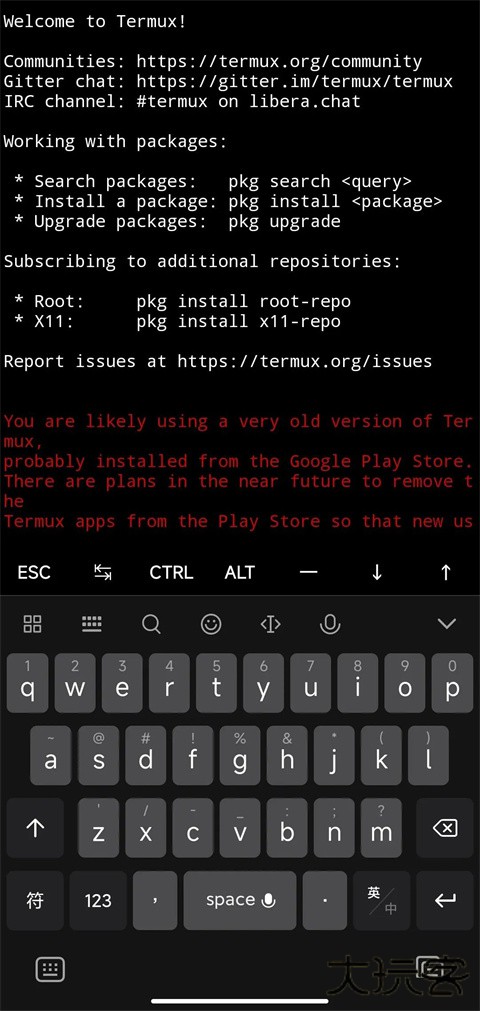This screenshot has height=1011, width=480.
Task: Tap the space bar
Action: (x=240, y=900)
